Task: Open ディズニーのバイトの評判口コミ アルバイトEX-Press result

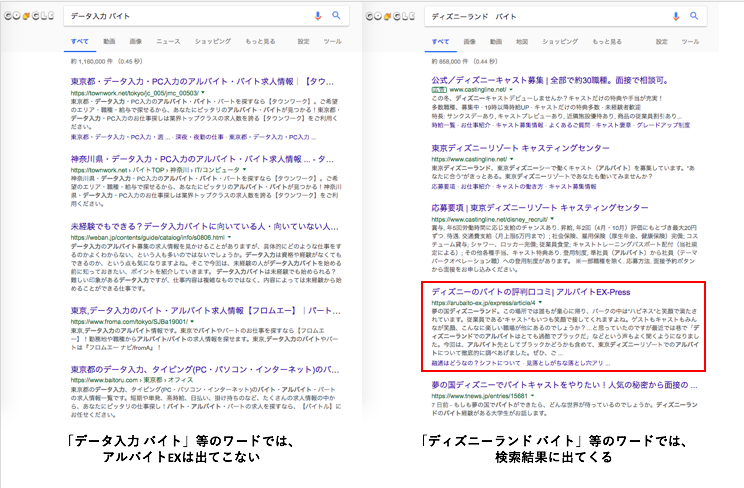Action: coord(531,292)
